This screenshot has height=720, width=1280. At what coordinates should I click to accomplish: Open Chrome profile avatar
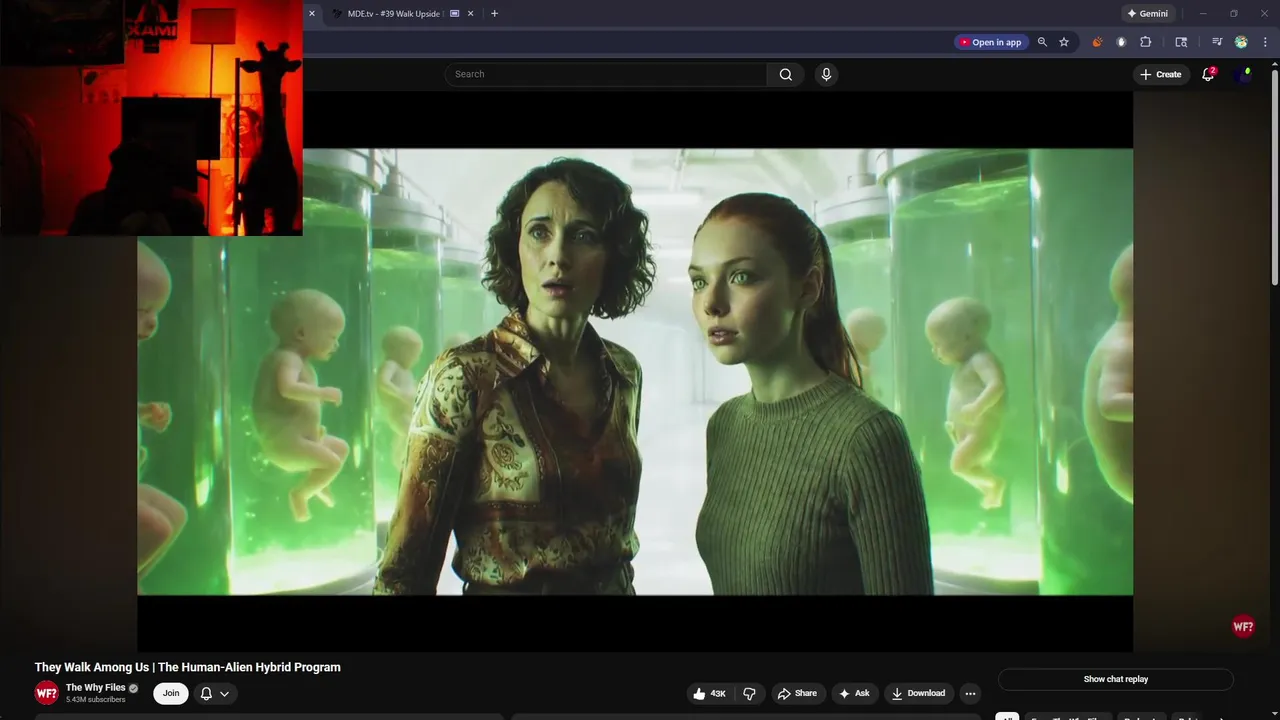pos(1241,42)
